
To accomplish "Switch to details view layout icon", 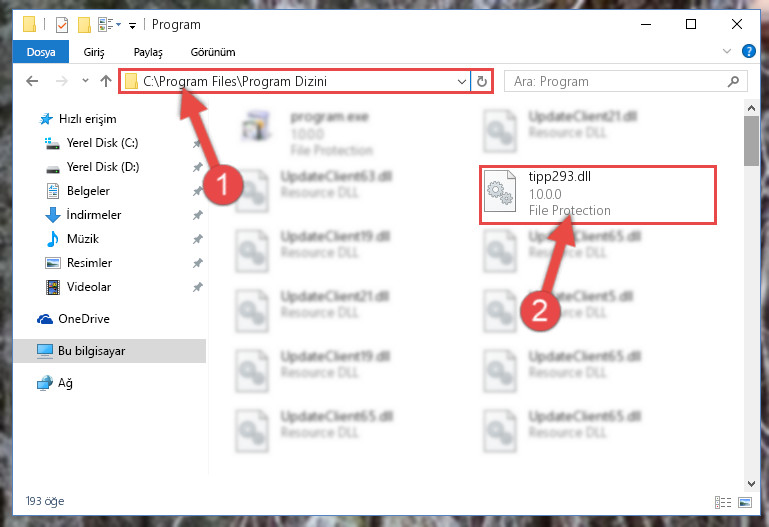I will coord(723,502).
